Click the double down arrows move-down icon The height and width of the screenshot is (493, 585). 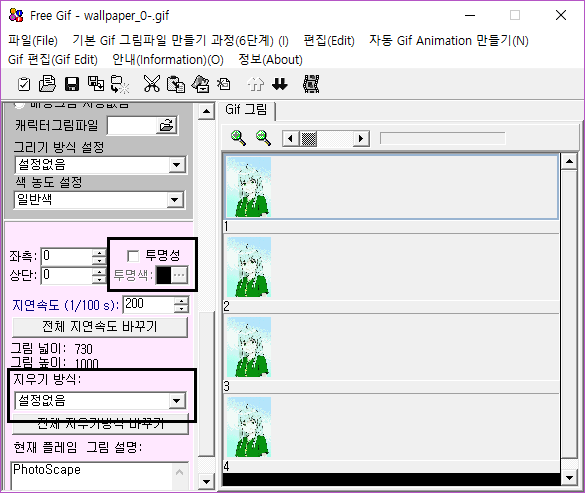pyautogui.click(x=279, y=84)
